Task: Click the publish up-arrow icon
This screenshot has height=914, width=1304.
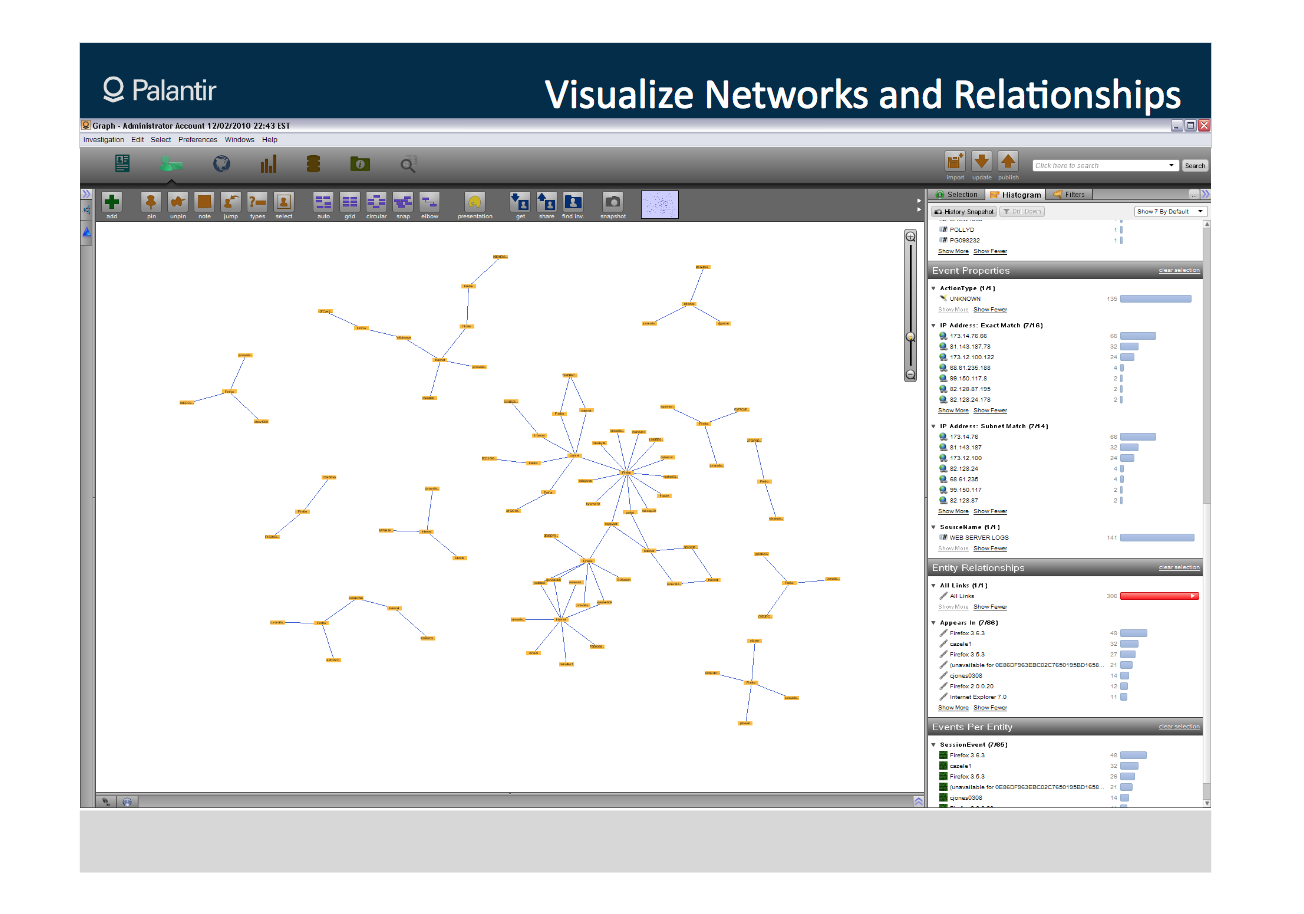Action: click(x=1008, y=161)
